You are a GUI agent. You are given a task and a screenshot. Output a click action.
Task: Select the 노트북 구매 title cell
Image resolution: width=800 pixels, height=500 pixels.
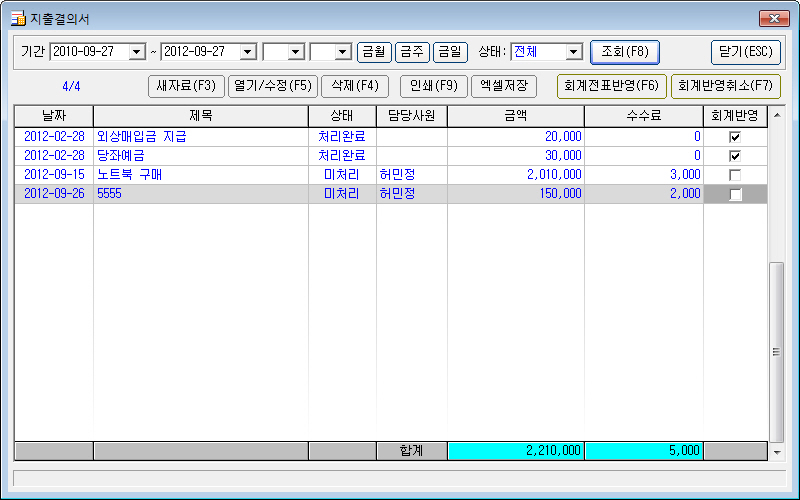tap(201, 175)
